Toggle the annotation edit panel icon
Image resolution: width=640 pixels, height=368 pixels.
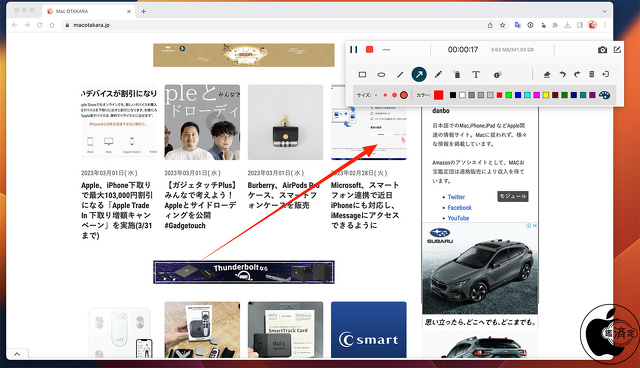[x=617, y=49]
